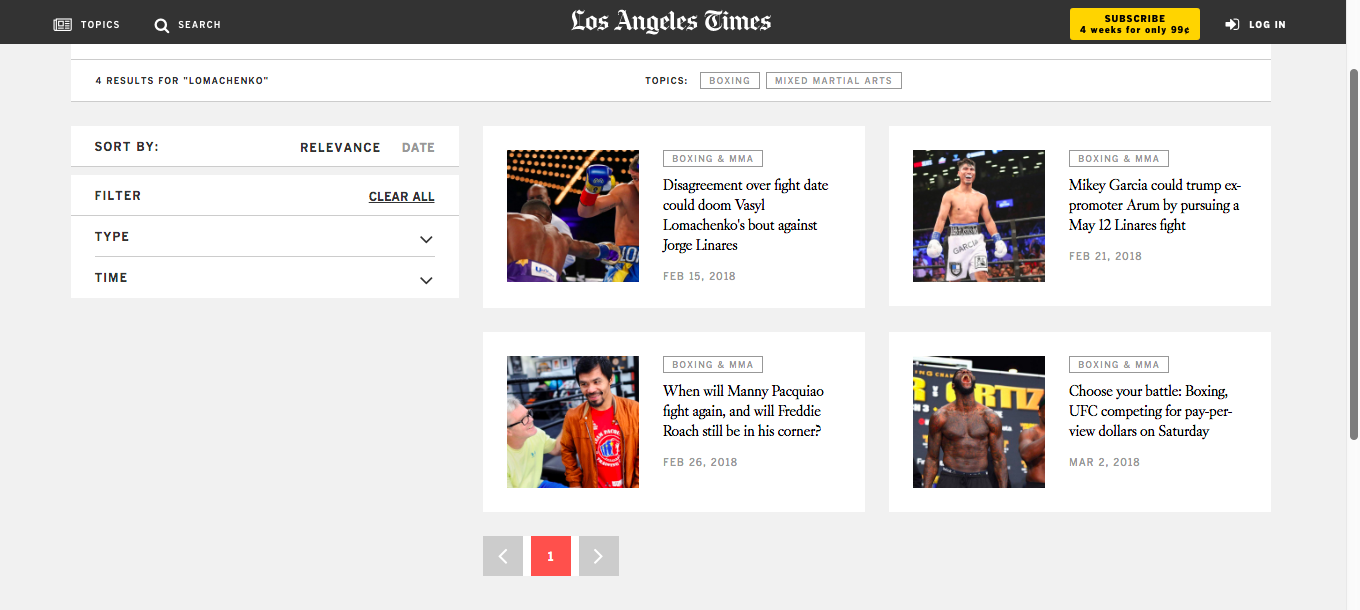This screenshot has width=1360, height=610.
Task: Click the Search magnifier icon
Action: 162,25
